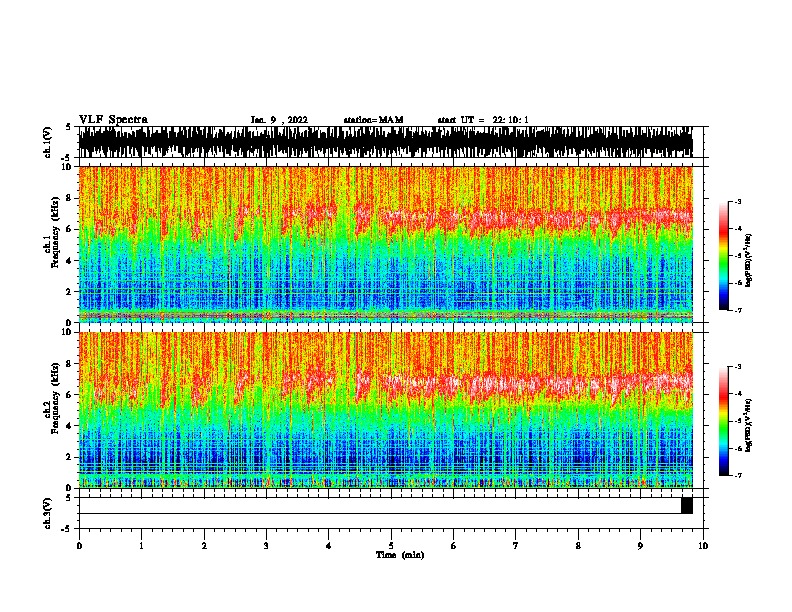
Task: Click time axis tick label "3"
Action: click(266, 546)
